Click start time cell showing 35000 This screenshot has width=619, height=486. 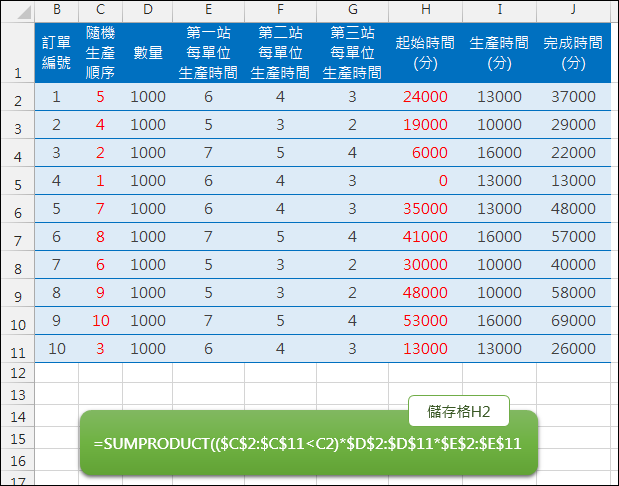tap(426, 209)
